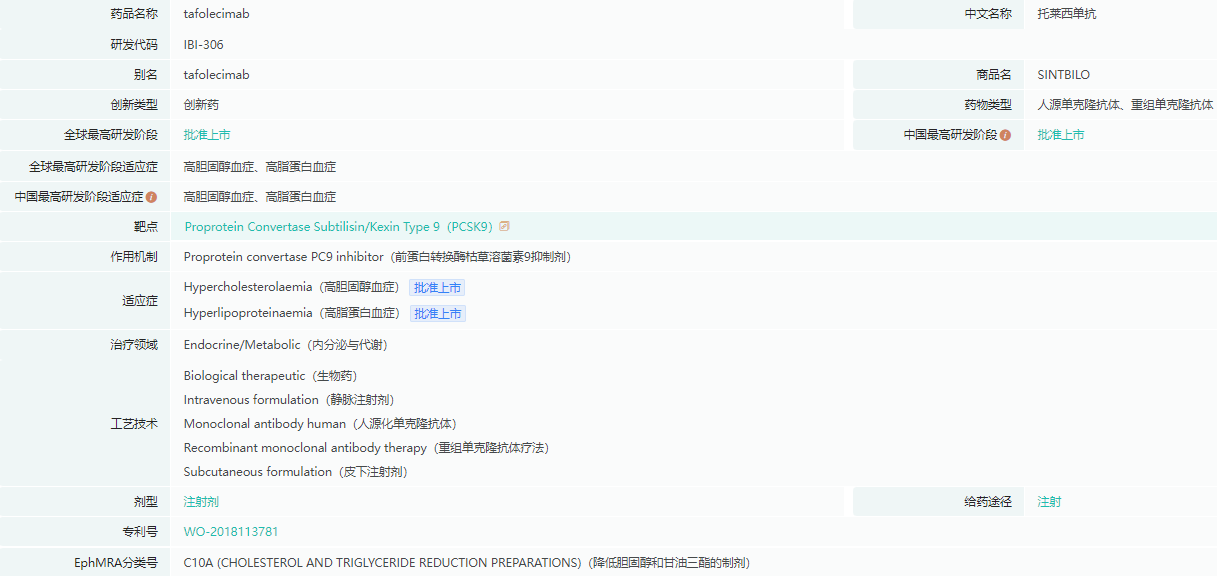Image resolution: width=1217 pixels, height=576 pixels.
Task: Click the EphMRA分类号 field label
Action: click(116, 563)
